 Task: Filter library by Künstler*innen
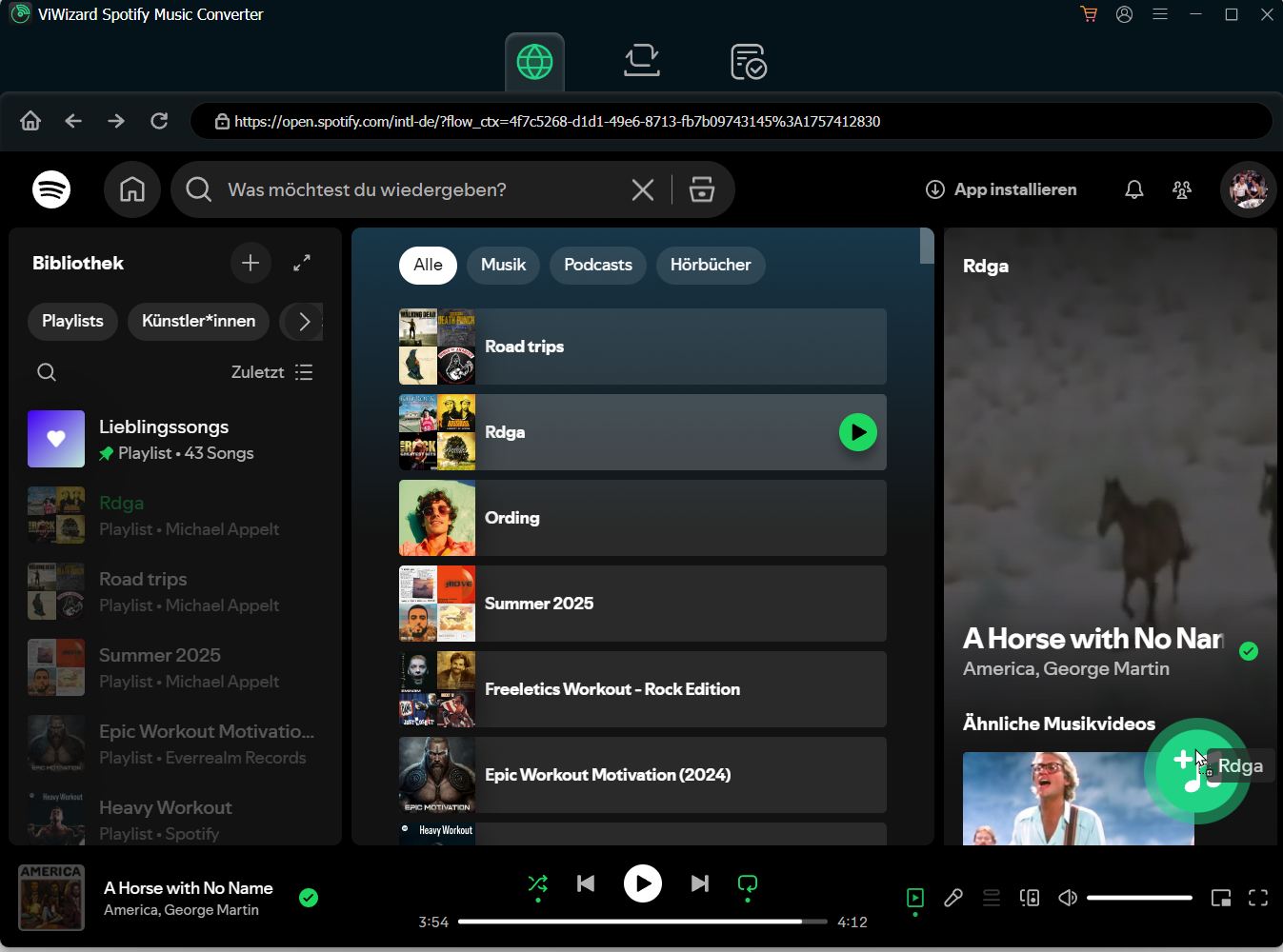[198, 321]
